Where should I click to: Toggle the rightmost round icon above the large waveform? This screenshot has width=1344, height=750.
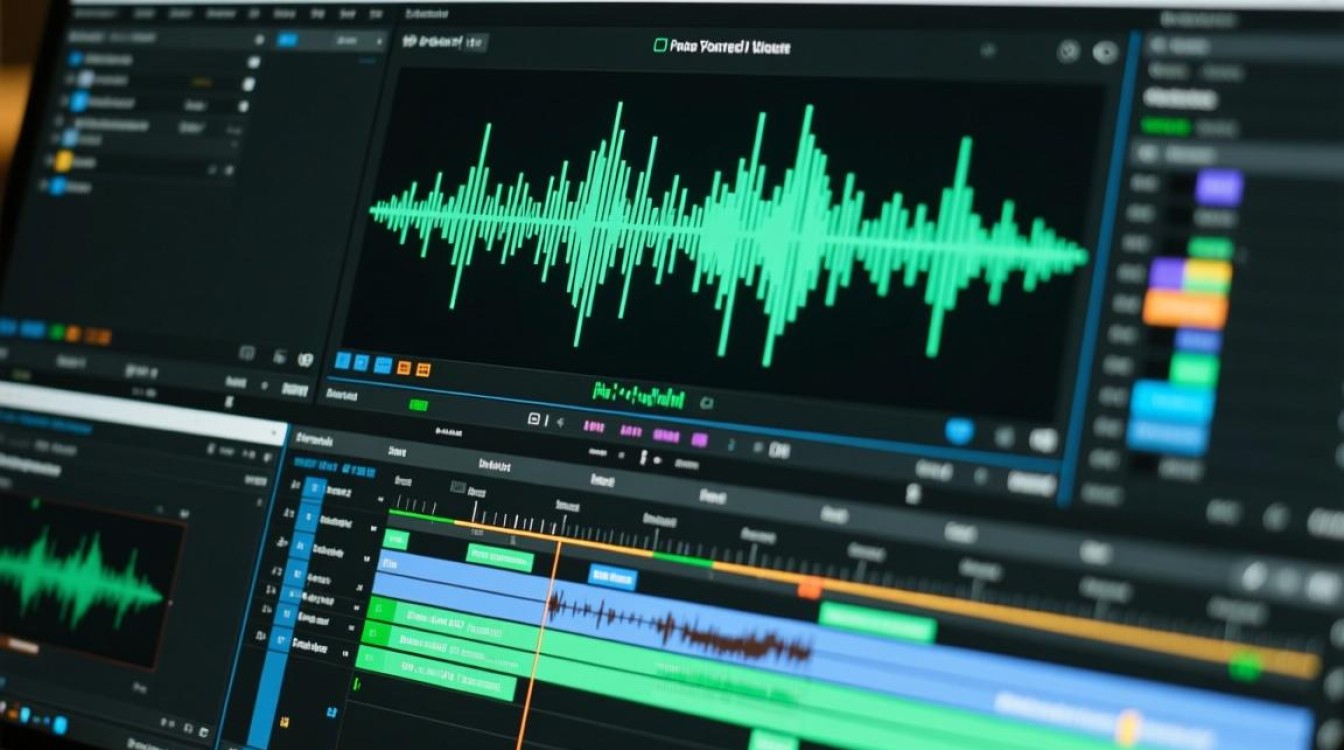coord(1105,53)
